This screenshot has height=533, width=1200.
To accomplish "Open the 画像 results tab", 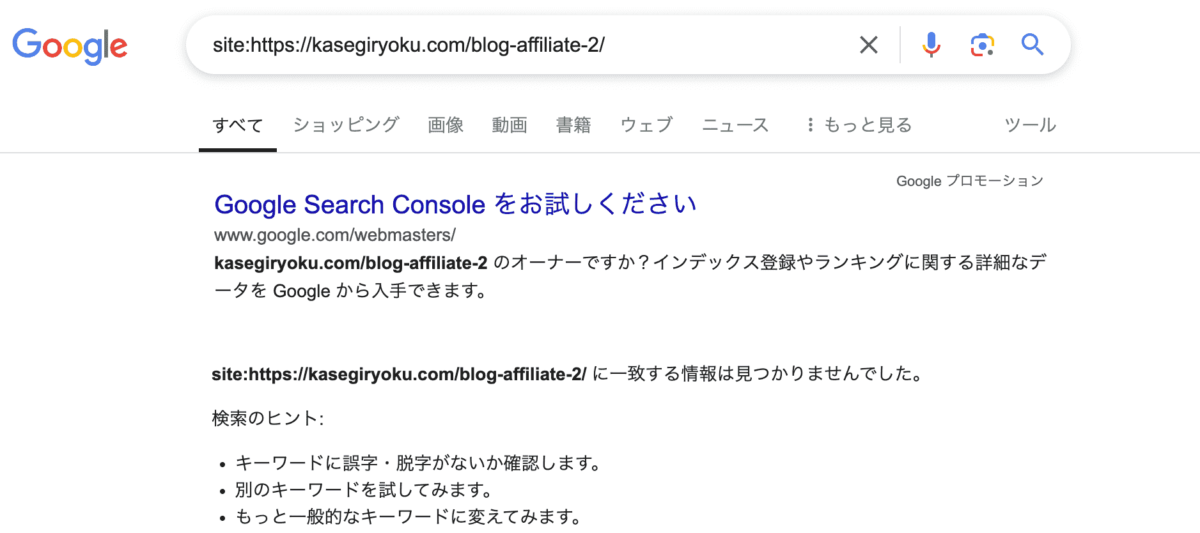I will click(446, 125).
